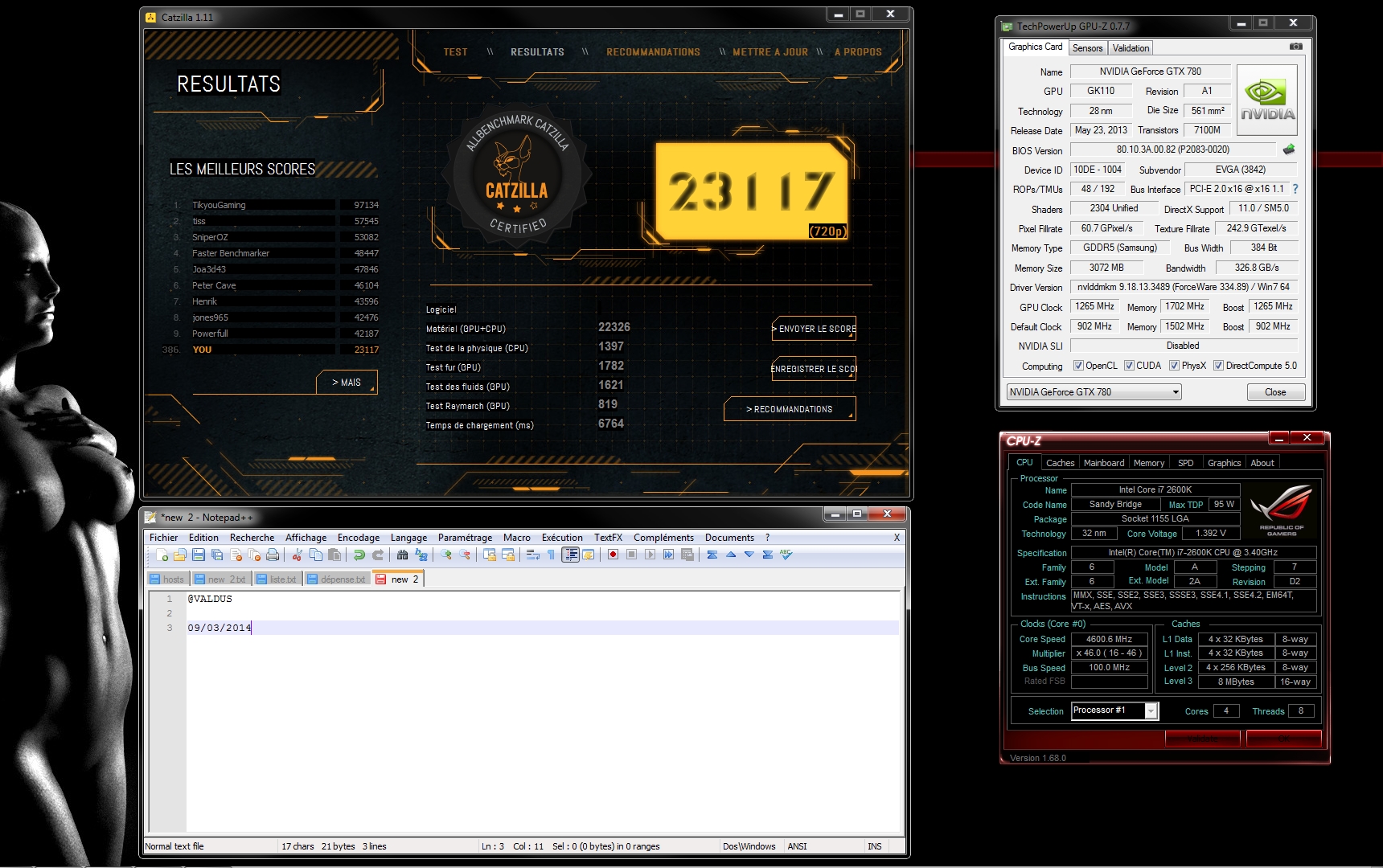Open Encodage menu in Notepad++
The width and height of the screenshot is (1383, 868).
[x=359, y=538]
